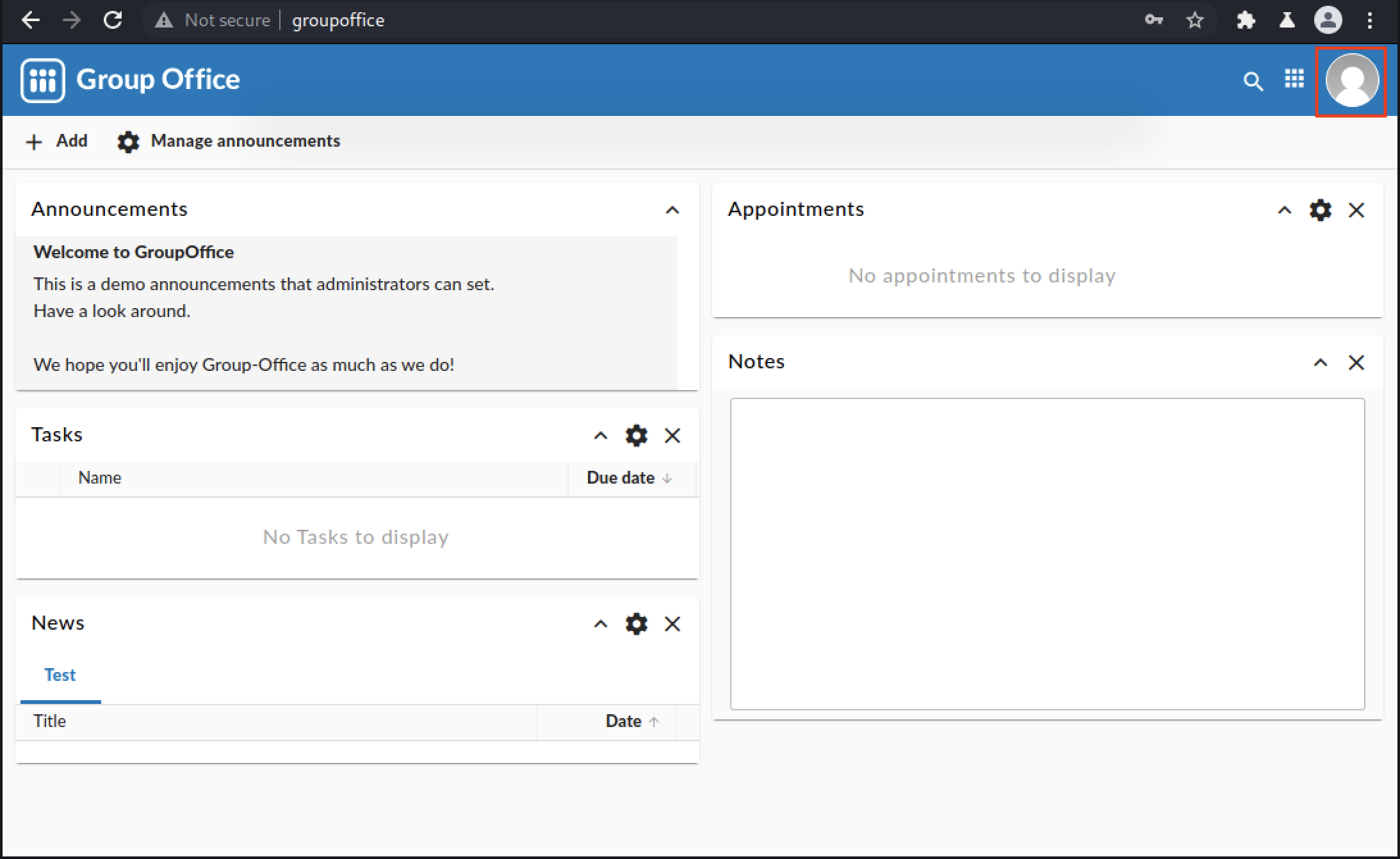Image resolution: width=1400 pixels, height=859 pixels.
Task: Close the Tasks panel
Action: click(x=672, y=436)
